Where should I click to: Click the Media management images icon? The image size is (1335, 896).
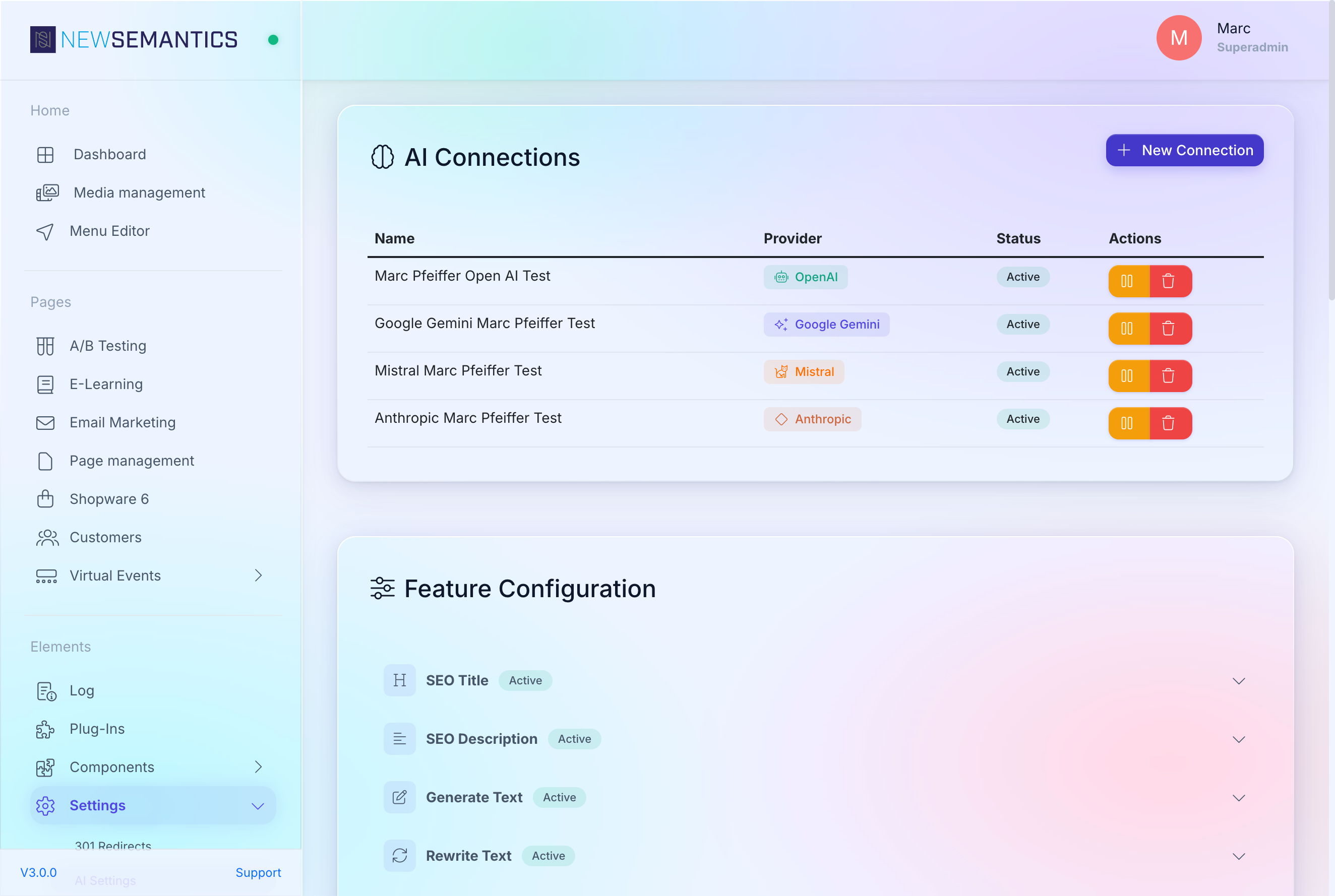[x=47, y=193]
